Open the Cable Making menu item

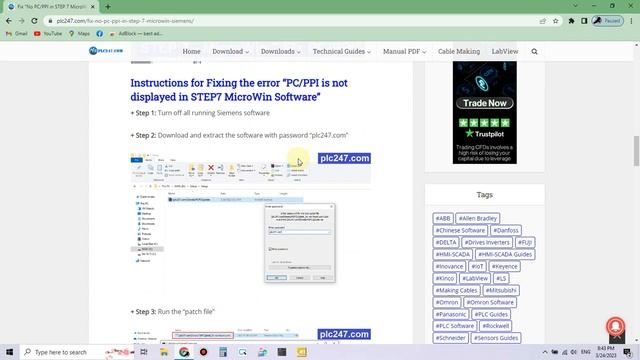(x=459, y=51)
